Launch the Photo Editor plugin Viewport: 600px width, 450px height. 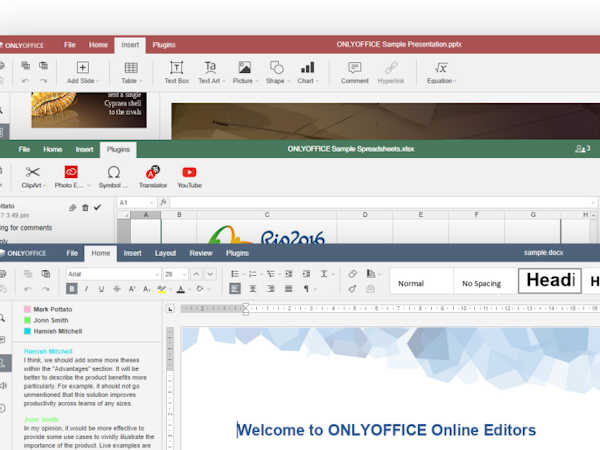pyautogui.click(x=72, y=177)
